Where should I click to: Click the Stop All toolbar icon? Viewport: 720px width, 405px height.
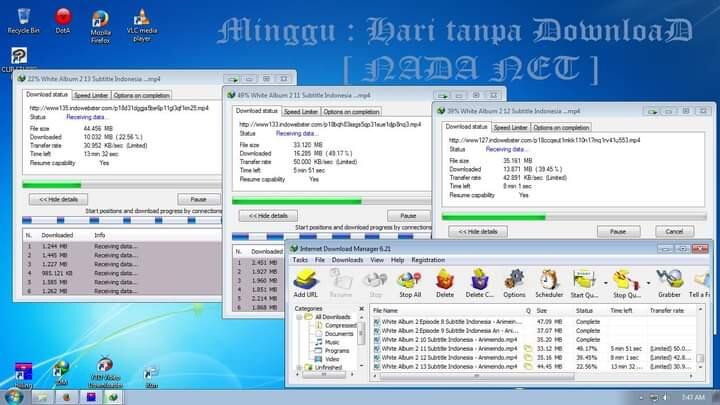tap(410, 283)
